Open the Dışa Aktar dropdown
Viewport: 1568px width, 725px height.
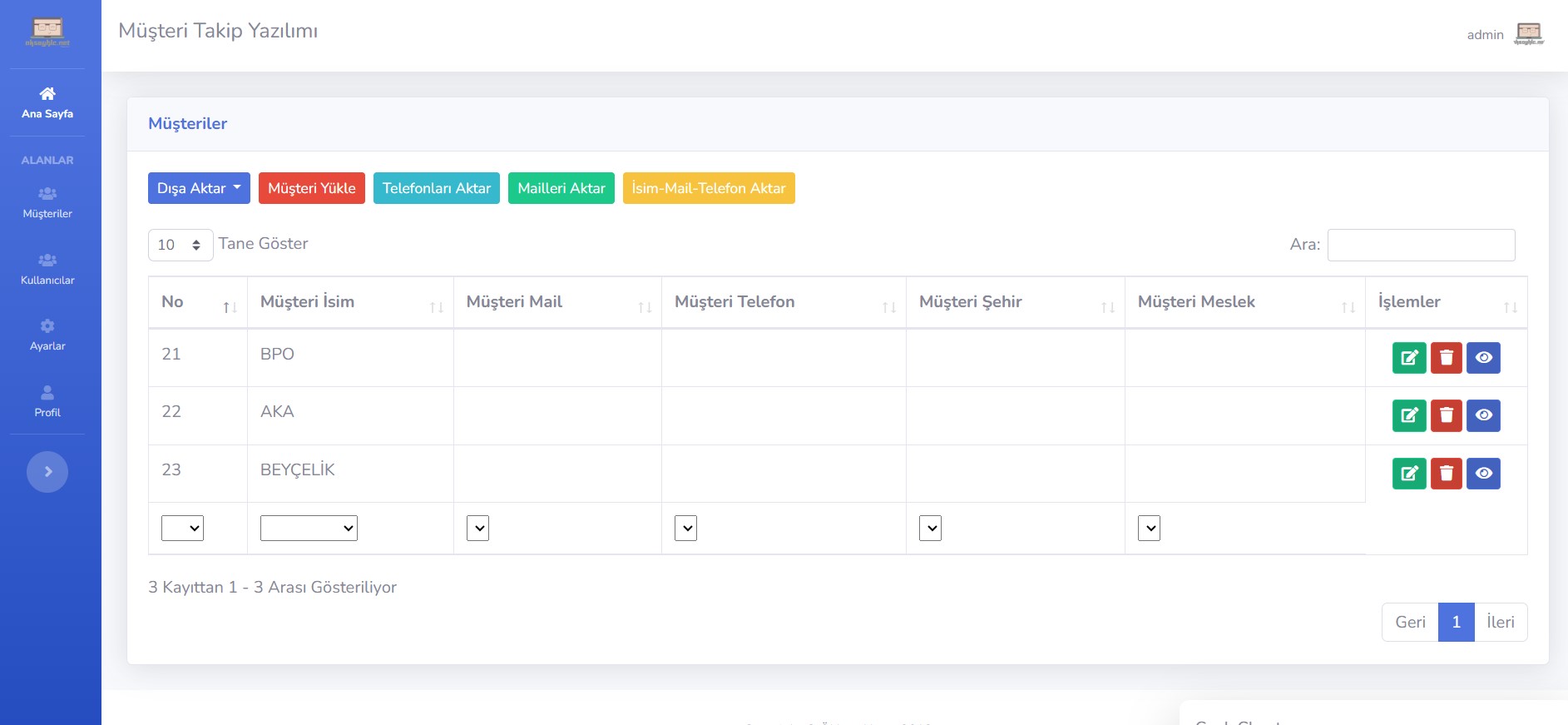199,188
